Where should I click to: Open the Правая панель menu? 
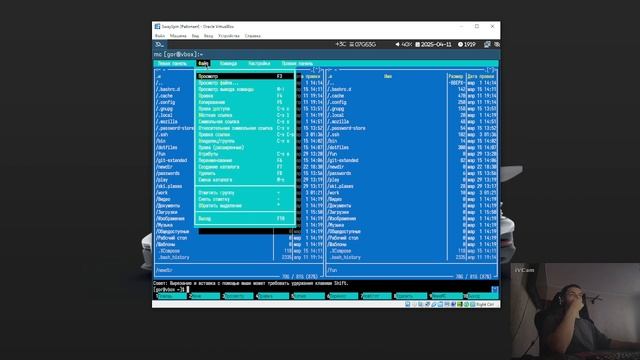pyautogui.click(x=297, y=64)
